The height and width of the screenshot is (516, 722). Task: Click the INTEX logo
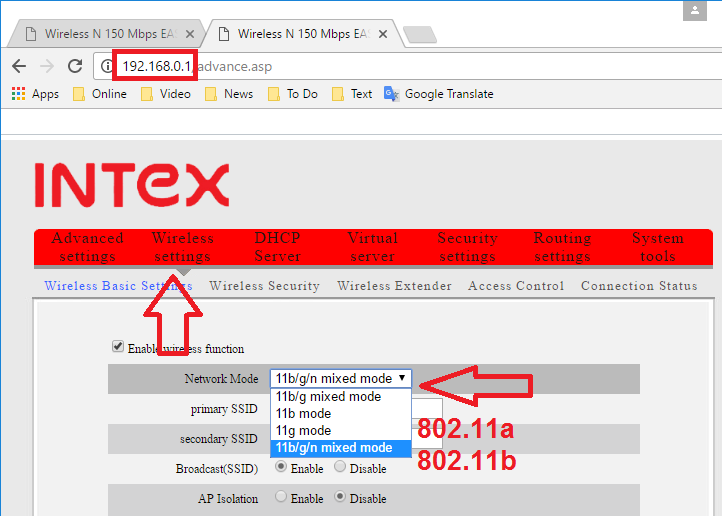[132, 185]
